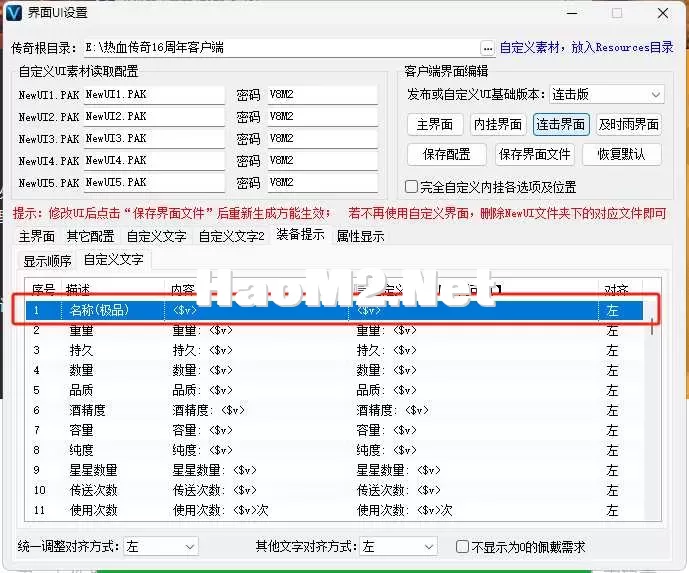Screen dimensions: 689x573
Task: Select row 8 纯度
Action: tap(334, 450)
